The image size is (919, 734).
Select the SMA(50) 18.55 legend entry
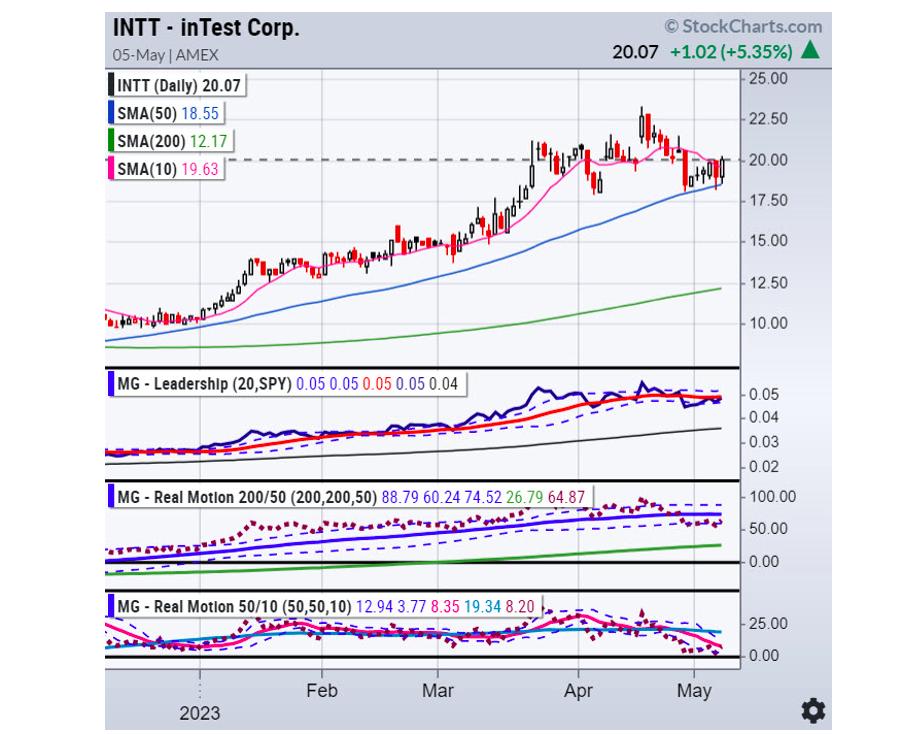166,113
